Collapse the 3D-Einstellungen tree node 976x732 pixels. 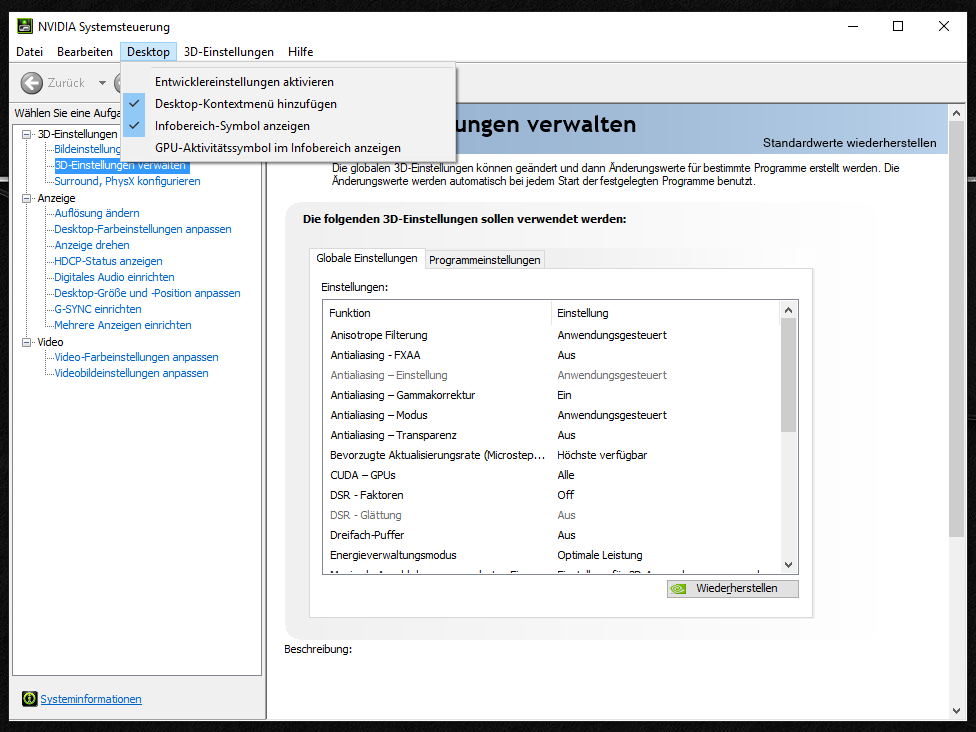click(x=26, y=134)
